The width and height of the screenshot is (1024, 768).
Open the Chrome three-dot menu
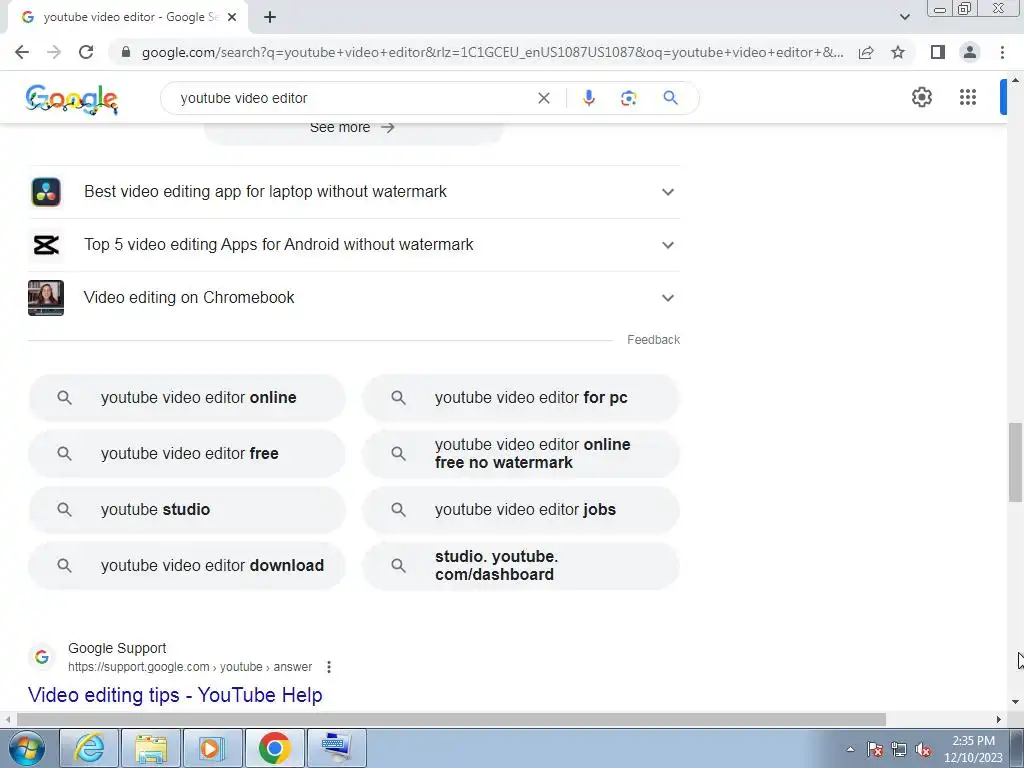pos(1002,52)
